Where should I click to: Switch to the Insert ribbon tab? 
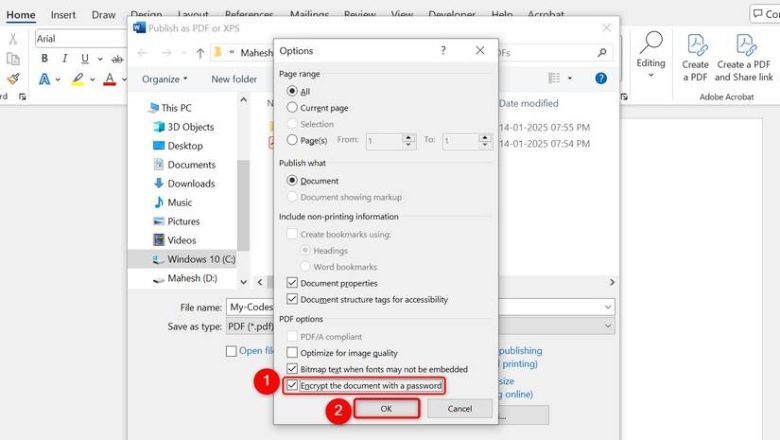point(63,15)
